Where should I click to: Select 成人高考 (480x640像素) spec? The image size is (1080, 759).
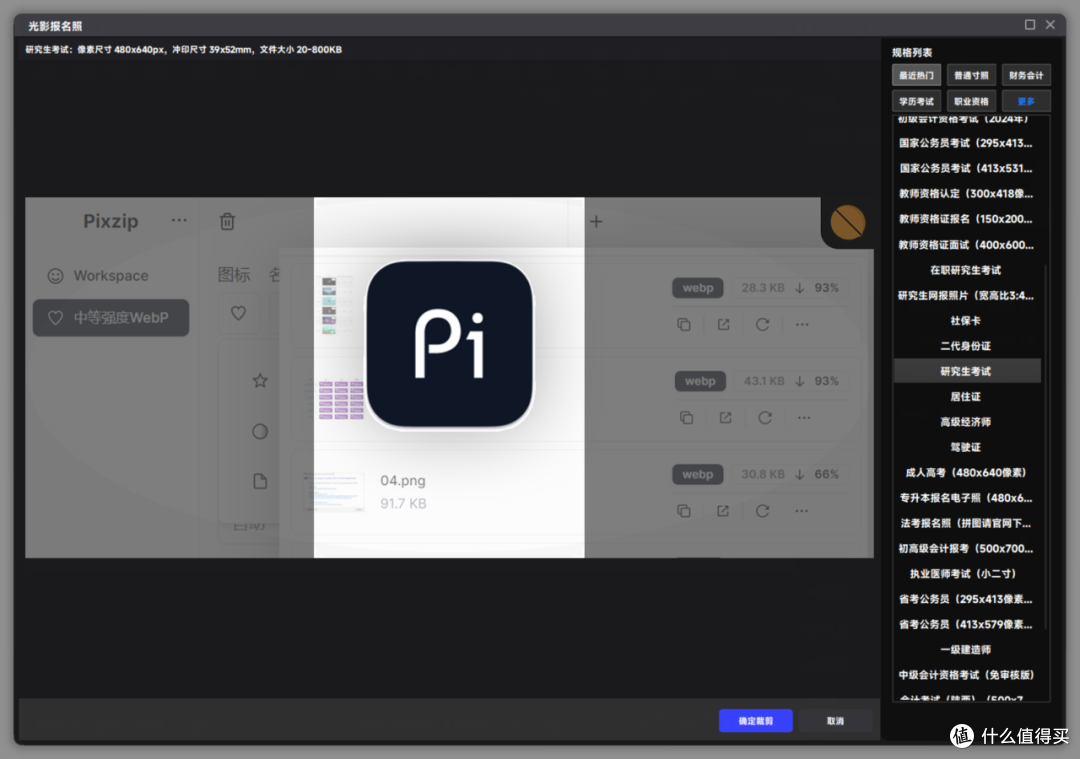tap(966, 472)
